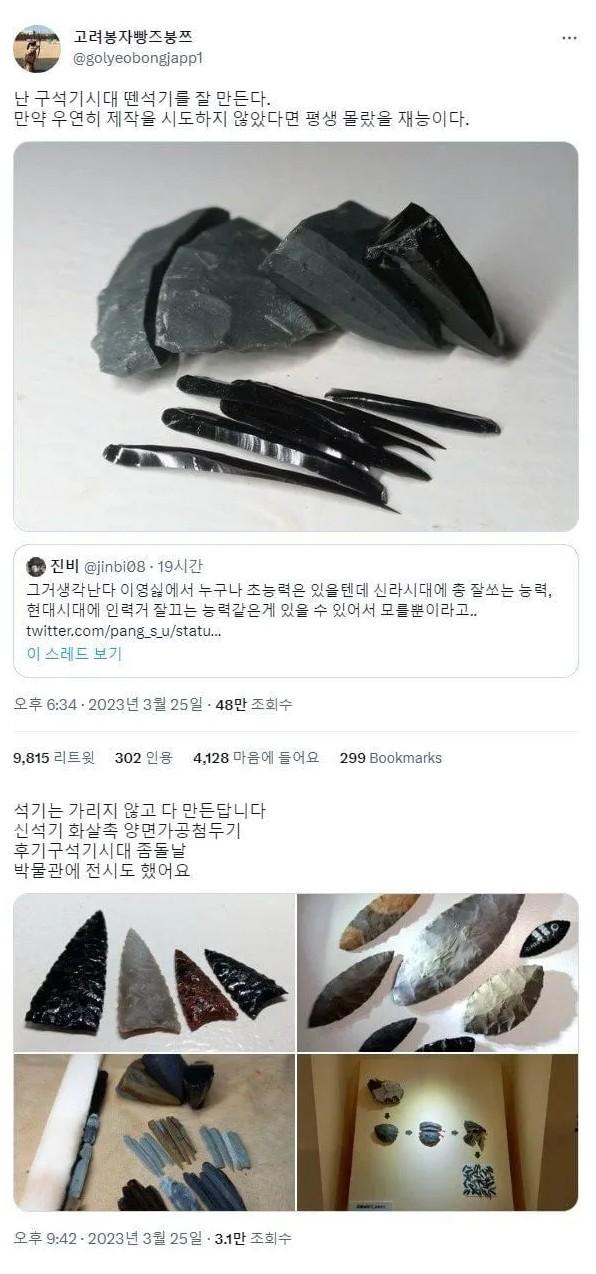Screen dimensions: 596x1274
Task: Click the twitter.com/pang_s_u status link
Action: pos(122,632)
